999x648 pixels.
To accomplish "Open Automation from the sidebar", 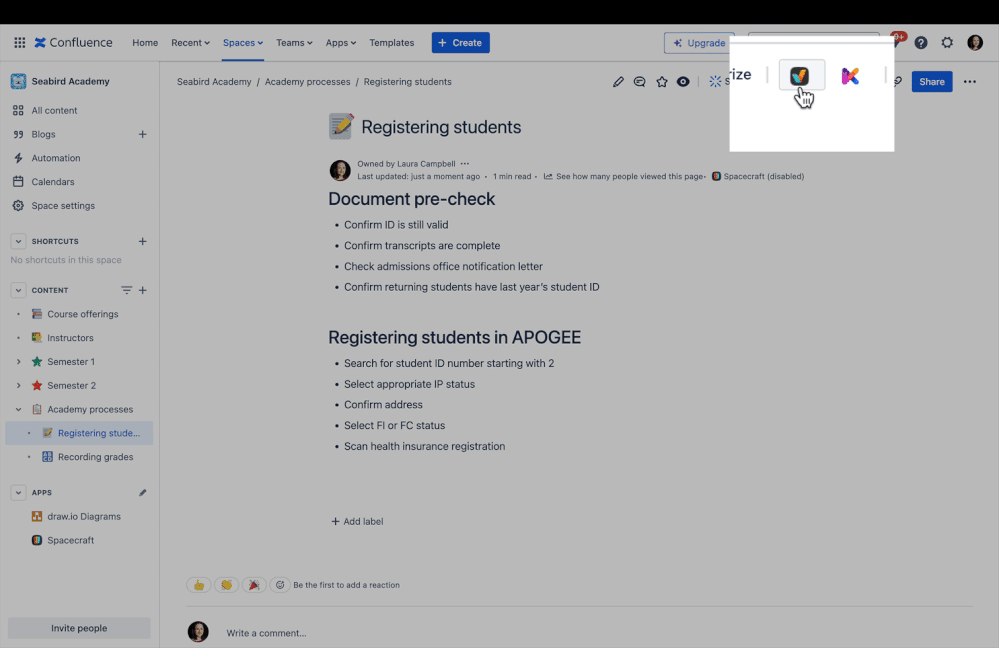I will 55,157.
